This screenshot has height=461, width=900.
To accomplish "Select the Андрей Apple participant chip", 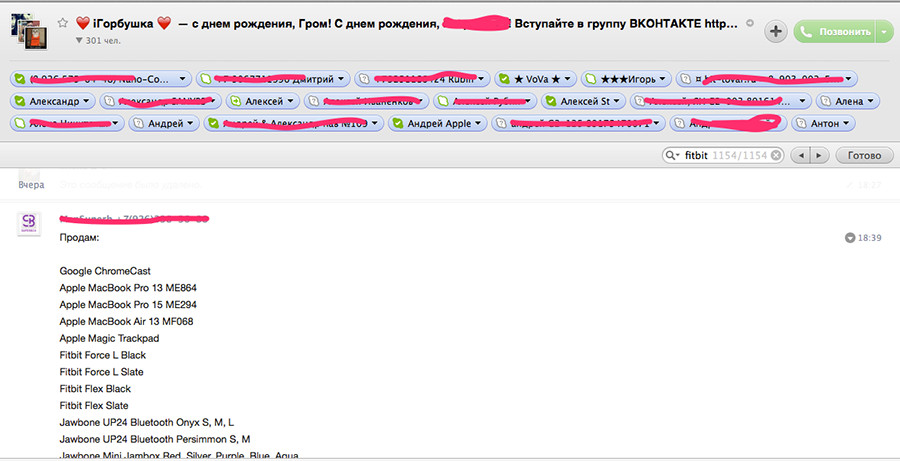I will tap(437, 123).
